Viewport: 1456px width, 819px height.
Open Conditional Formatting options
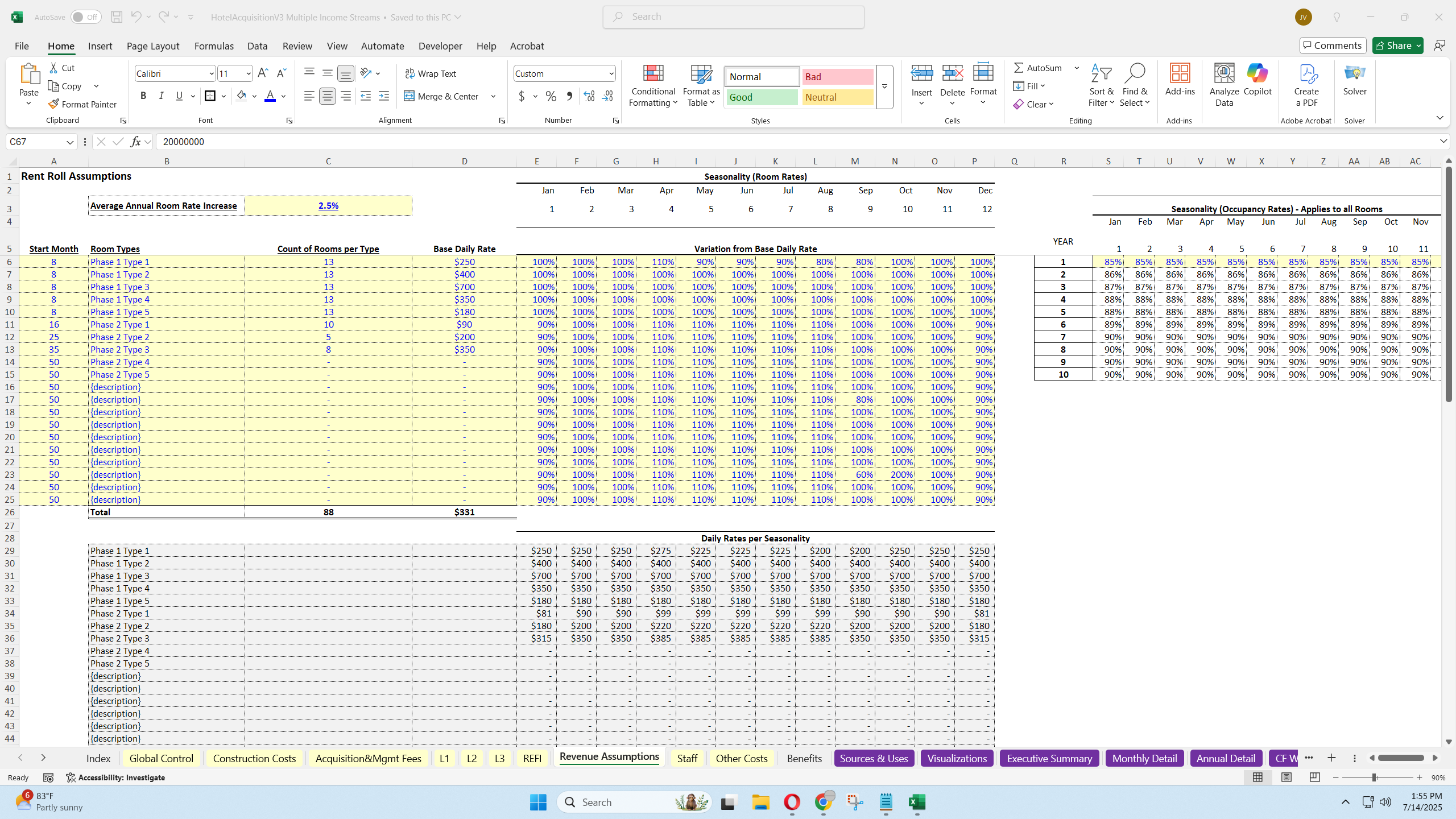click(652, 85)
